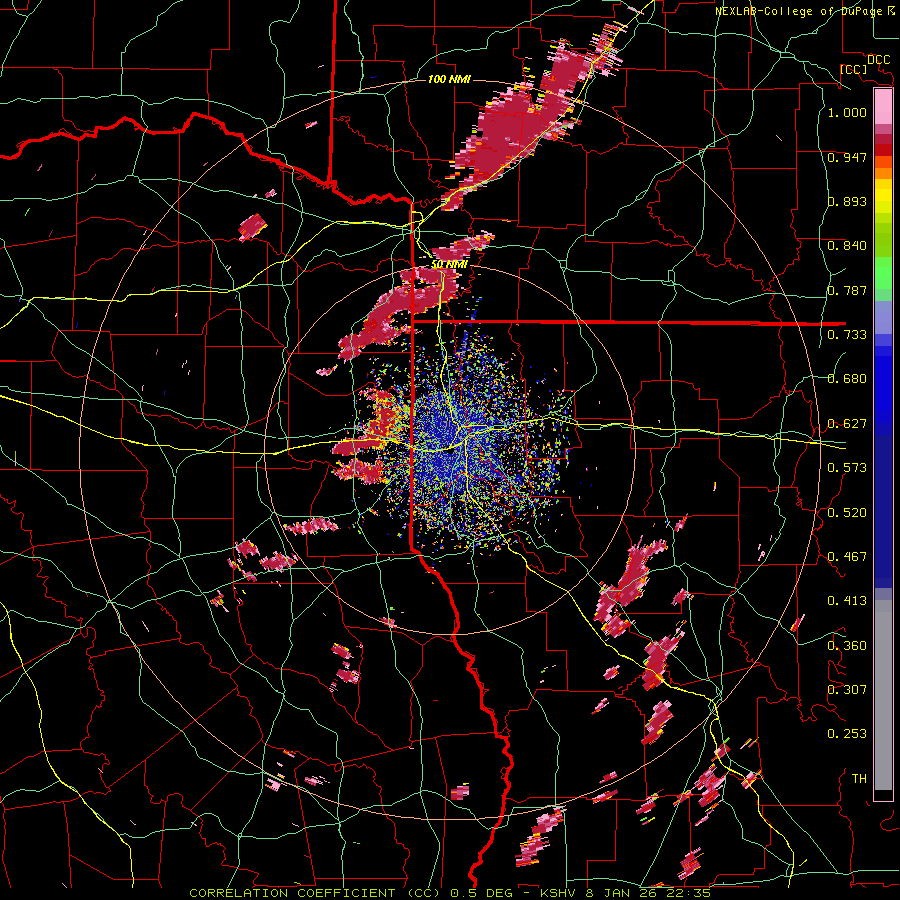This screenshot has width=900, height=900.
Task: Click the TH threshold label
Action: (859, 779)
